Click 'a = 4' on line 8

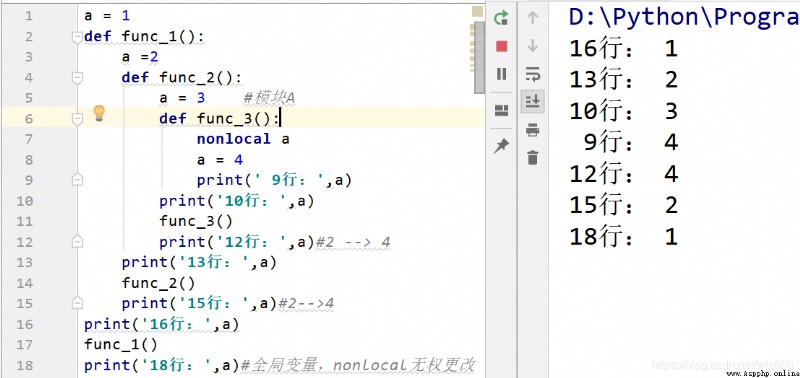click(220, 160)
